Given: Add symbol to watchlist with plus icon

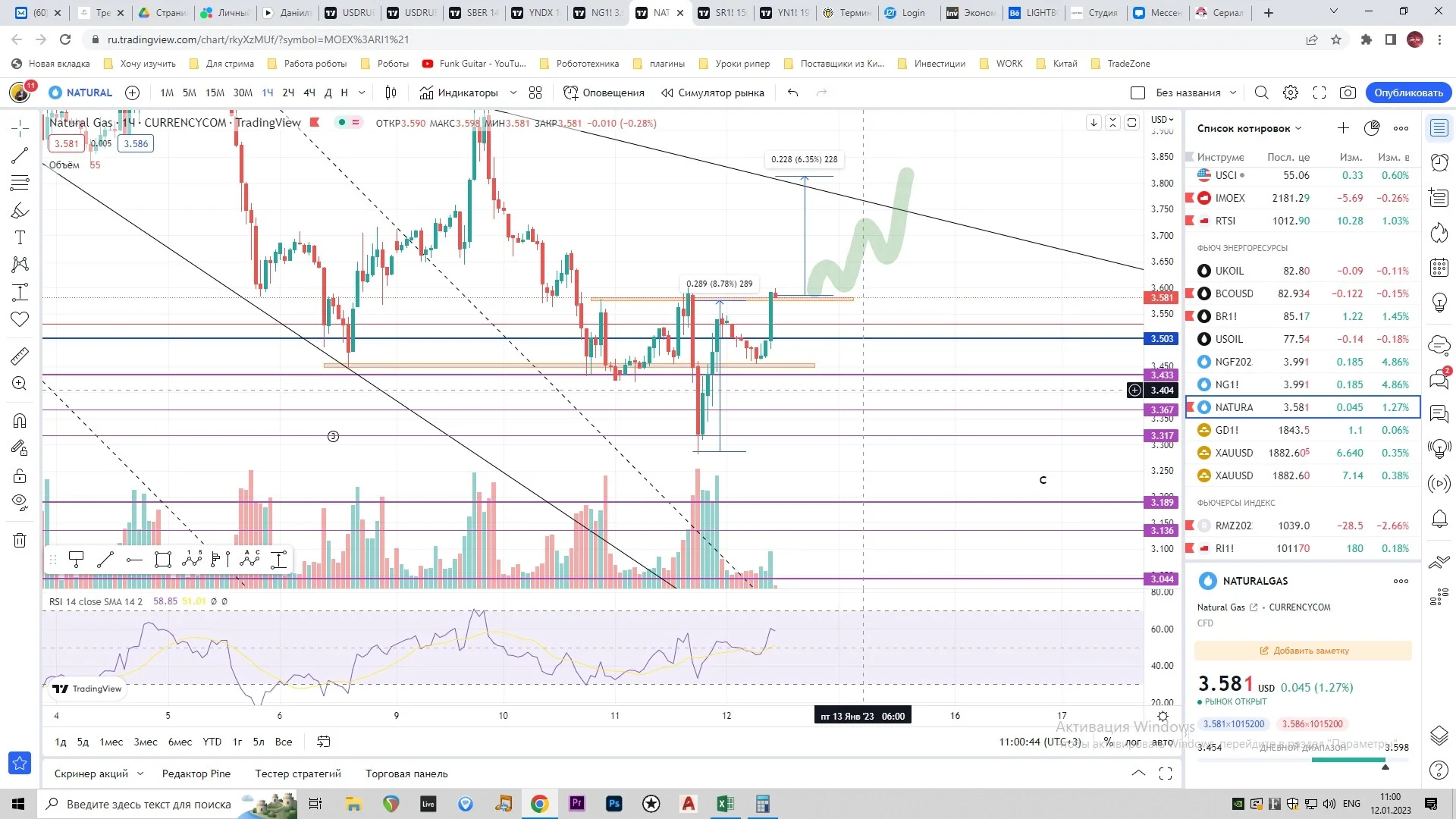Looking at the screenshot, I should (x=1343, y=128).
